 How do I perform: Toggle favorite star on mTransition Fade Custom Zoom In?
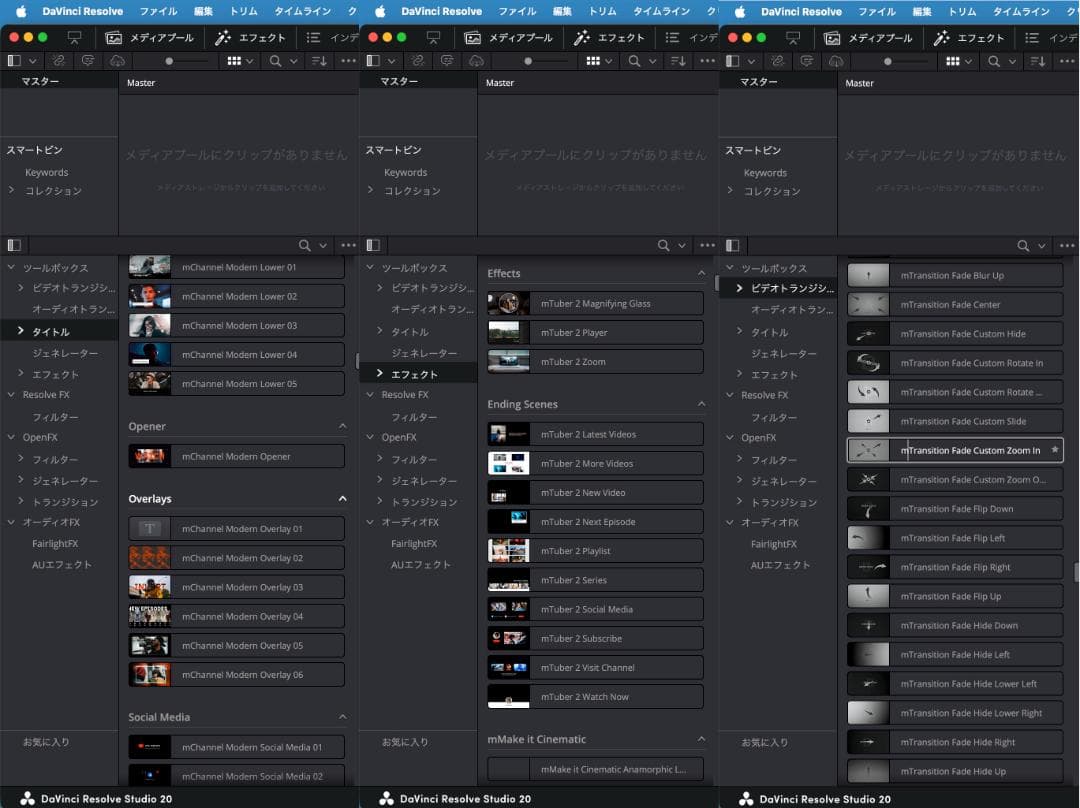coord(1054,450)
